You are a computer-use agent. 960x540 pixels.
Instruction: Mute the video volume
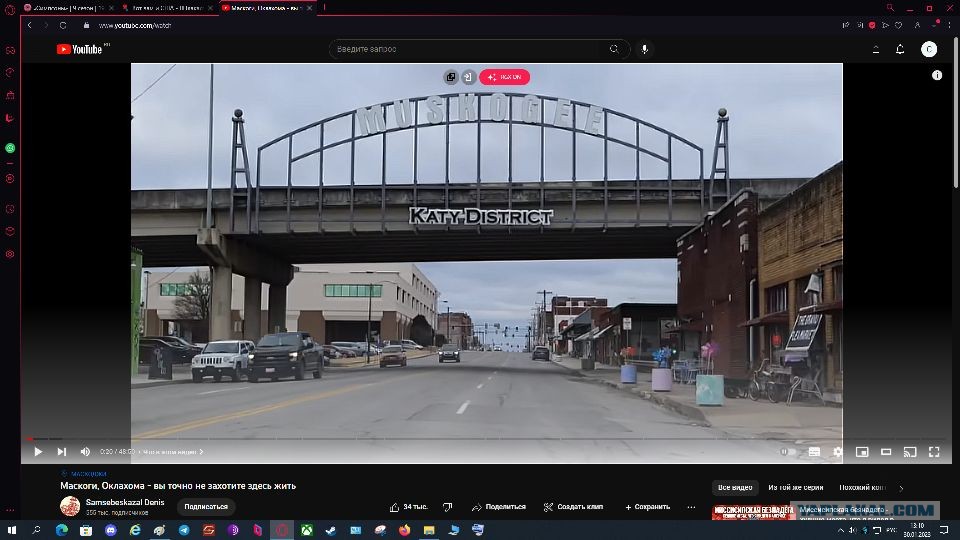85,452
